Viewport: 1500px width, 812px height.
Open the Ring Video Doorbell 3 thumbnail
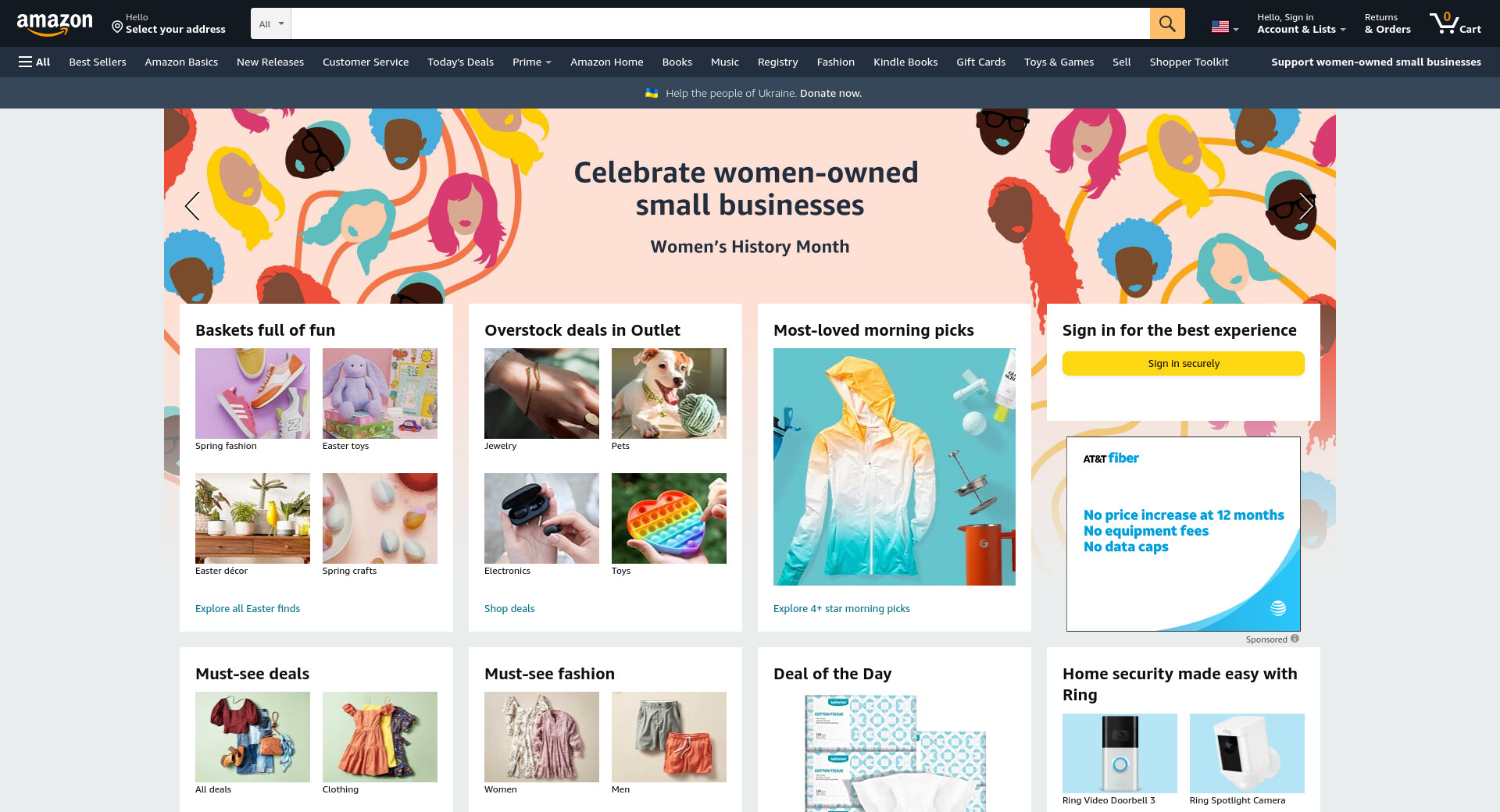1120,753
